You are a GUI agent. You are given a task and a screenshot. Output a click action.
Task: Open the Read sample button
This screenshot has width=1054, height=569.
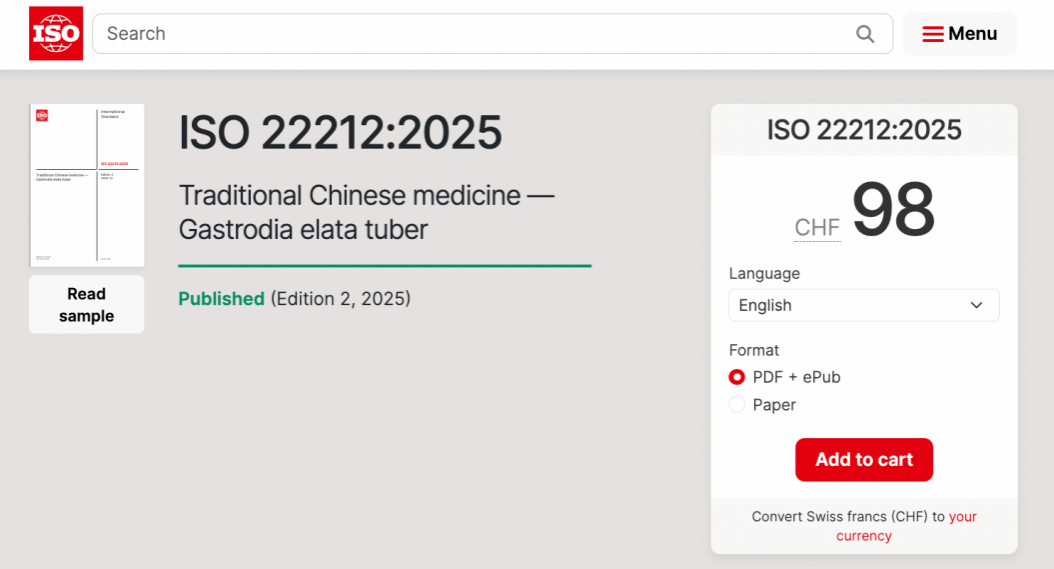pyautogui.click(x=86, y=305)
